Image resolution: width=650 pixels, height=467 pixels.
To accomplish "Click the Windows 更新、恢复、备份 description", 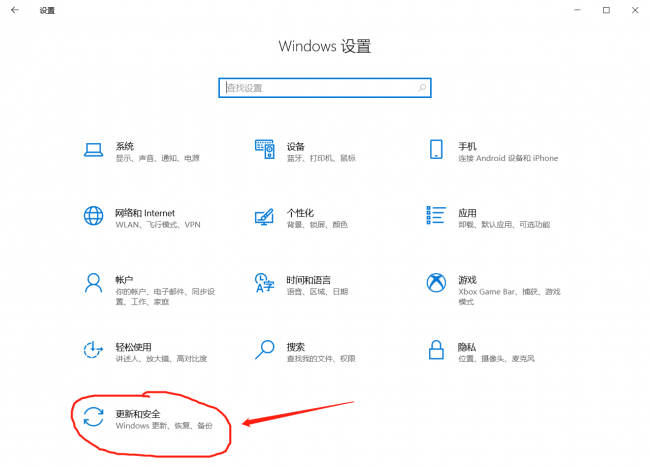I will click(x=164, y=426).
